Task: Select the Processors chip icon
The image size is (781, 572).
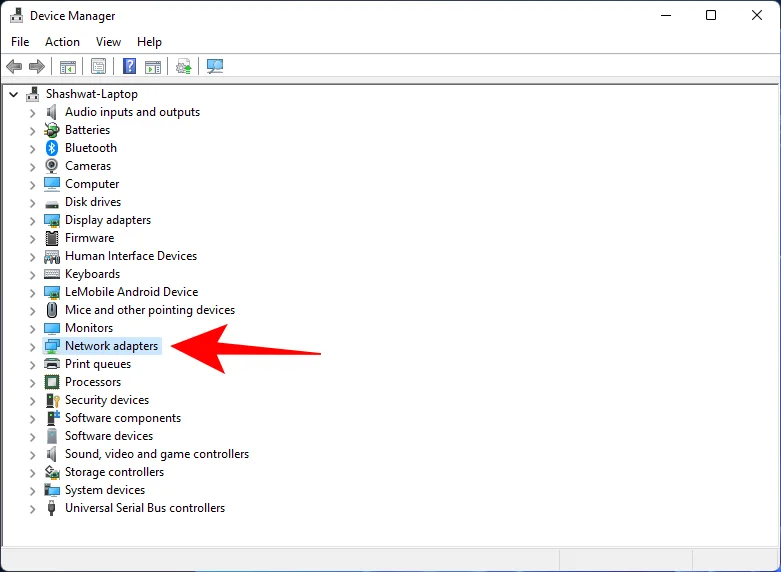Action: 52,382
